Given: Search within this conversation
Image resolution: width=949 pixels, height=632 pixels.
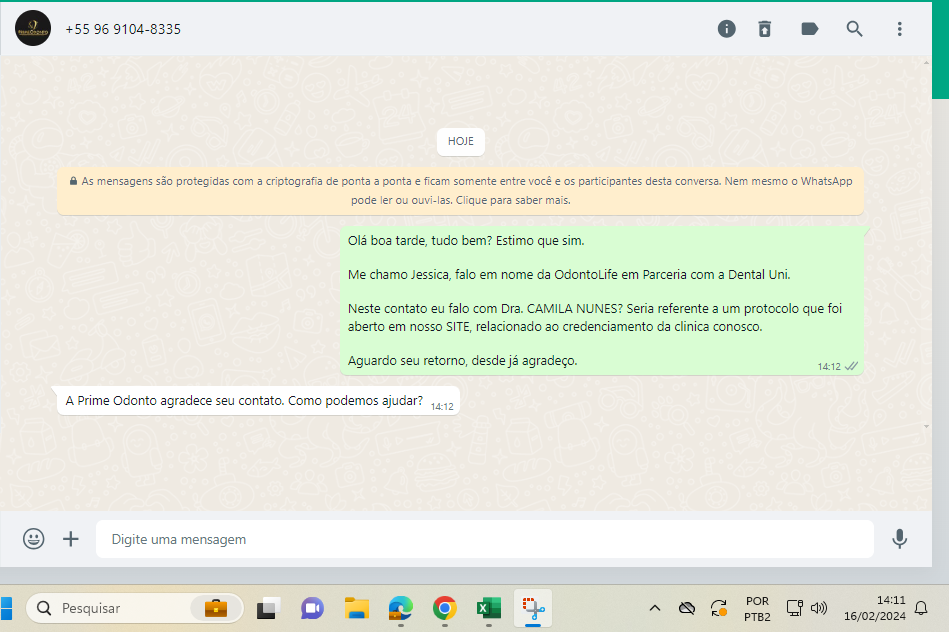Looking at the screenshot, I should (x=854, y=28).
